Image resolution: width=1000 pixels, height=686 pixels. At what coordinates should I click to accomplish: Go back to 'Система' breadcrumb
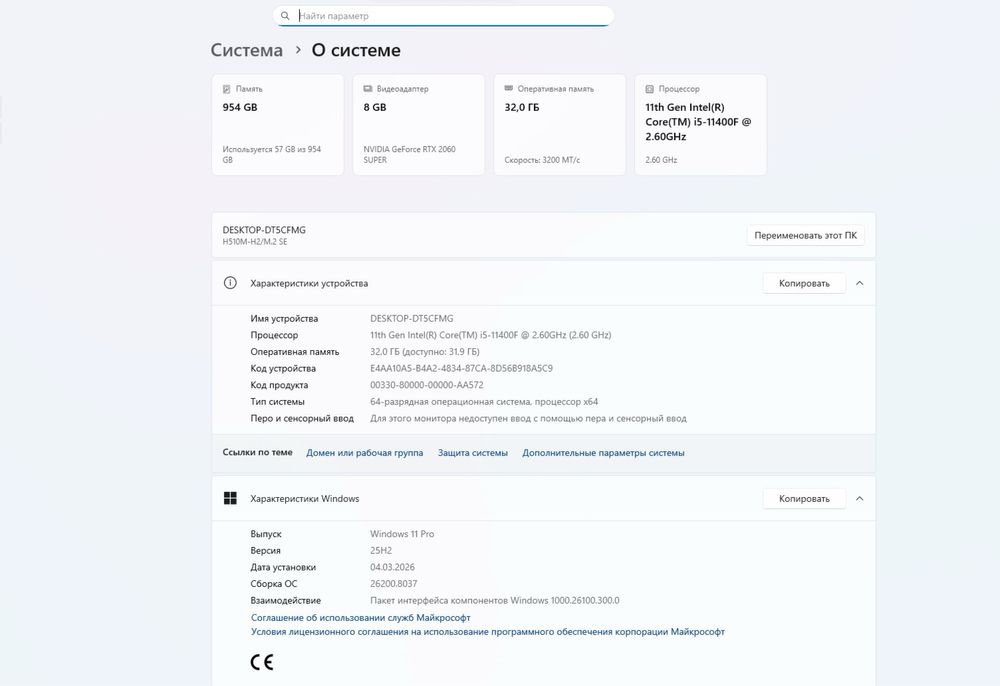[x=247, y=50]
